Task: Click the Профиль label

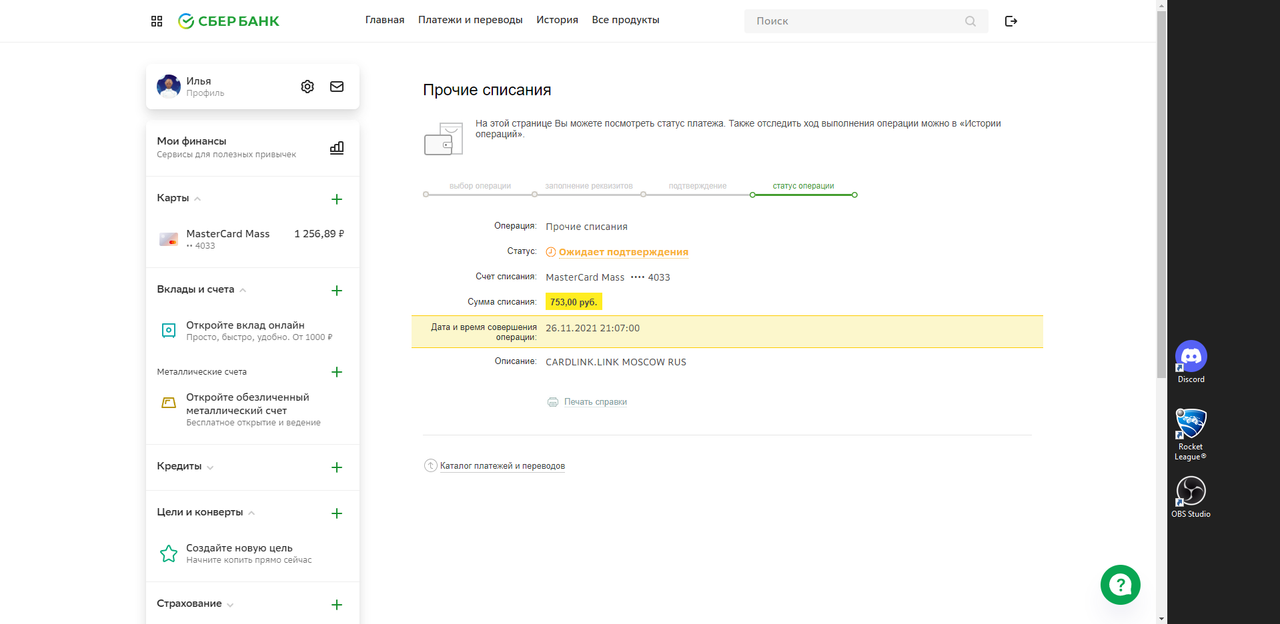Action: tap(205, 94)
